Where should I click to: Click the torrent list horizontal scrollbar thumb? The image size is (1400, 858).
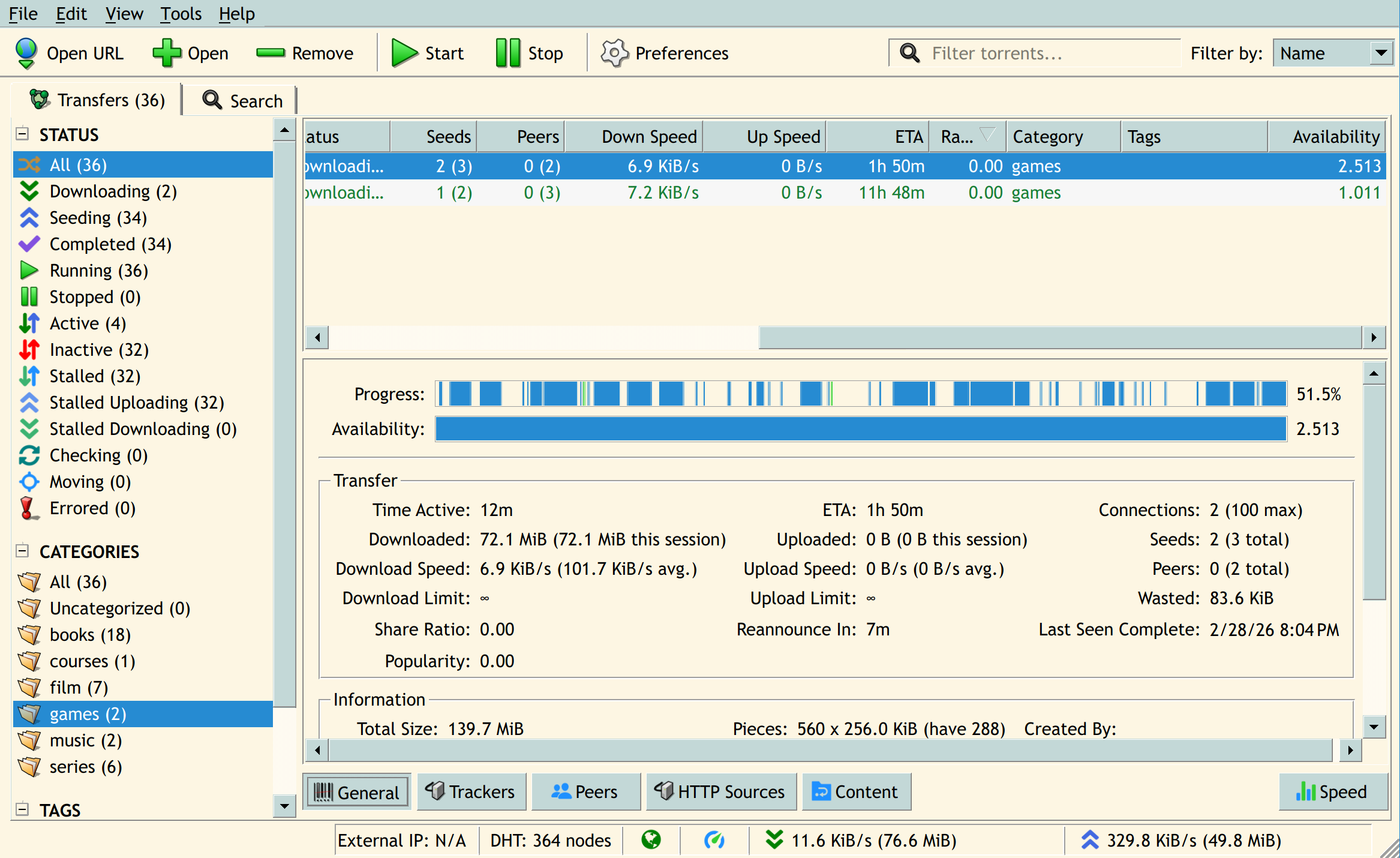point(1059,337)
